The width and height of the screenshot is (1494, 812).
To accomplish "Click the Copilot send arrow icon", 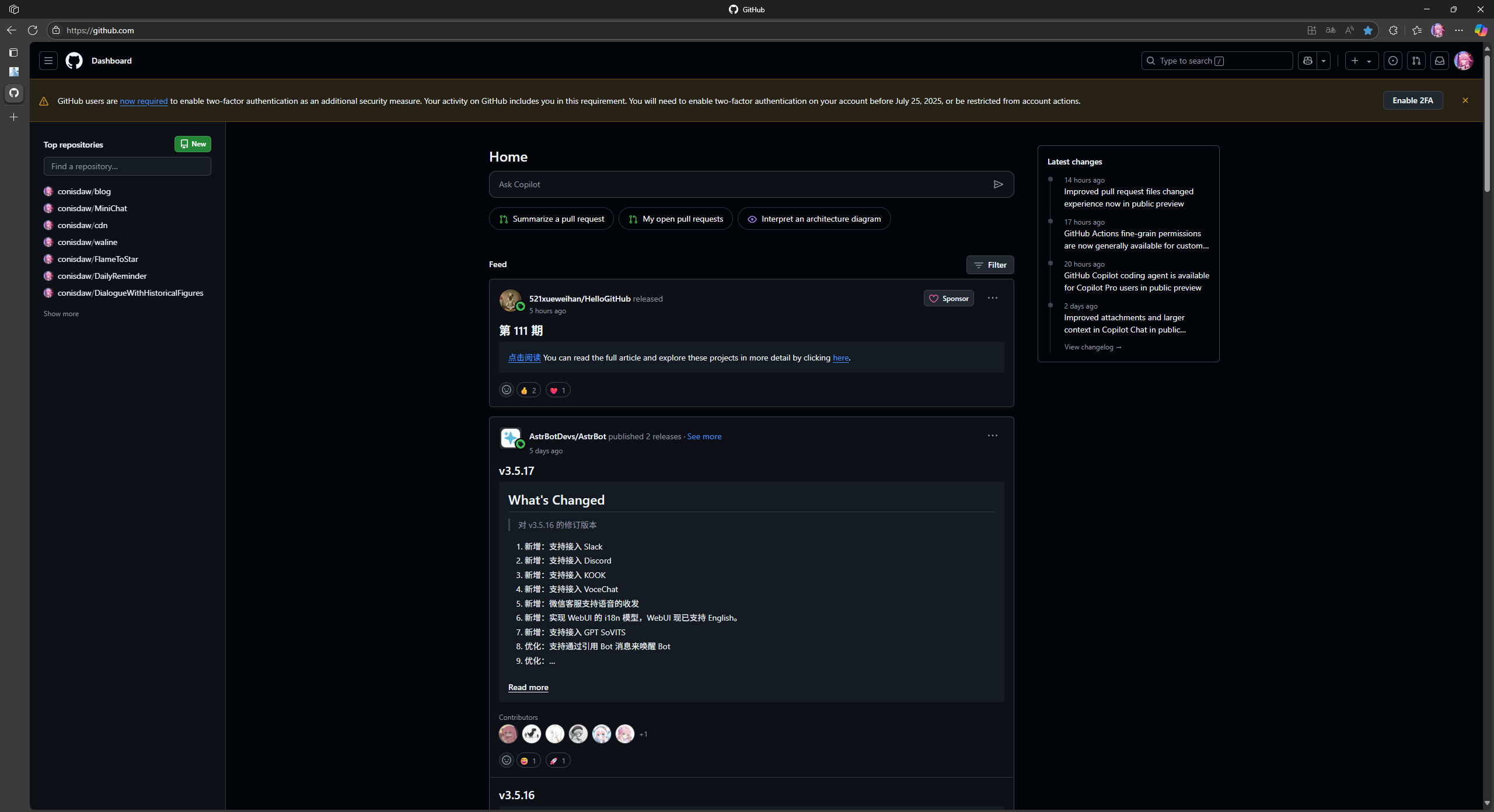I will [x=998, y=184].
